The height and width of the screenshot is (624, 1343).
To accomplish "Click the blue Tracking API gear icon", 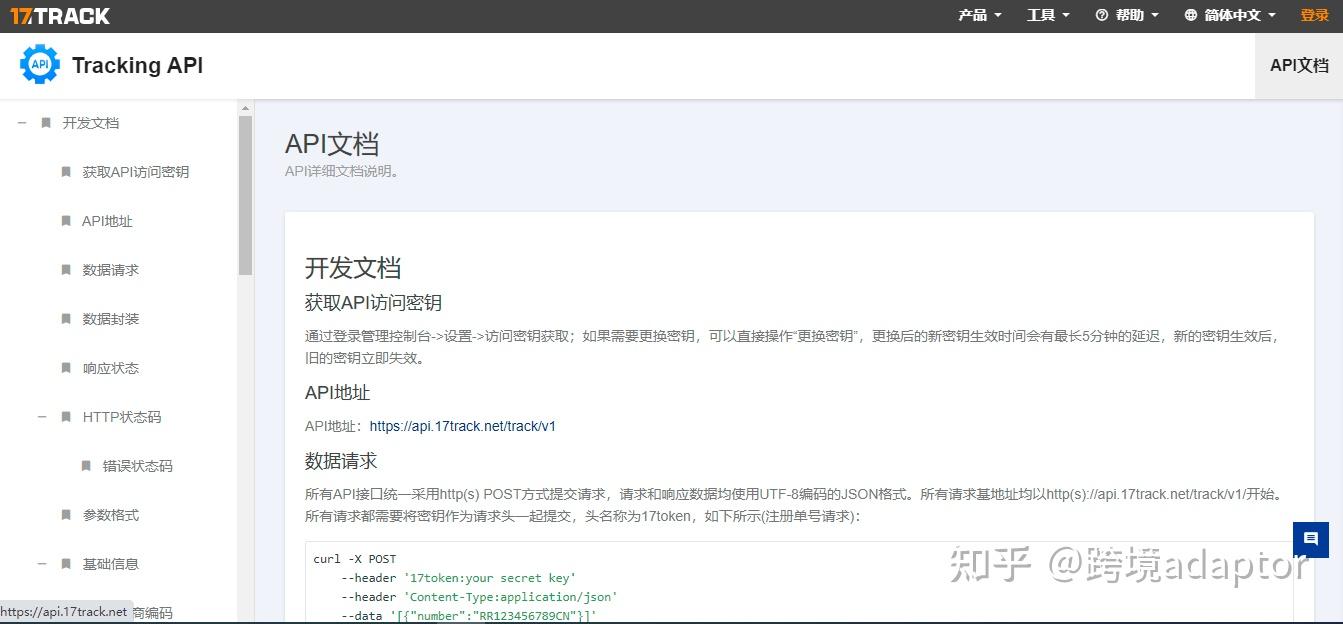I will click(39, 64).
